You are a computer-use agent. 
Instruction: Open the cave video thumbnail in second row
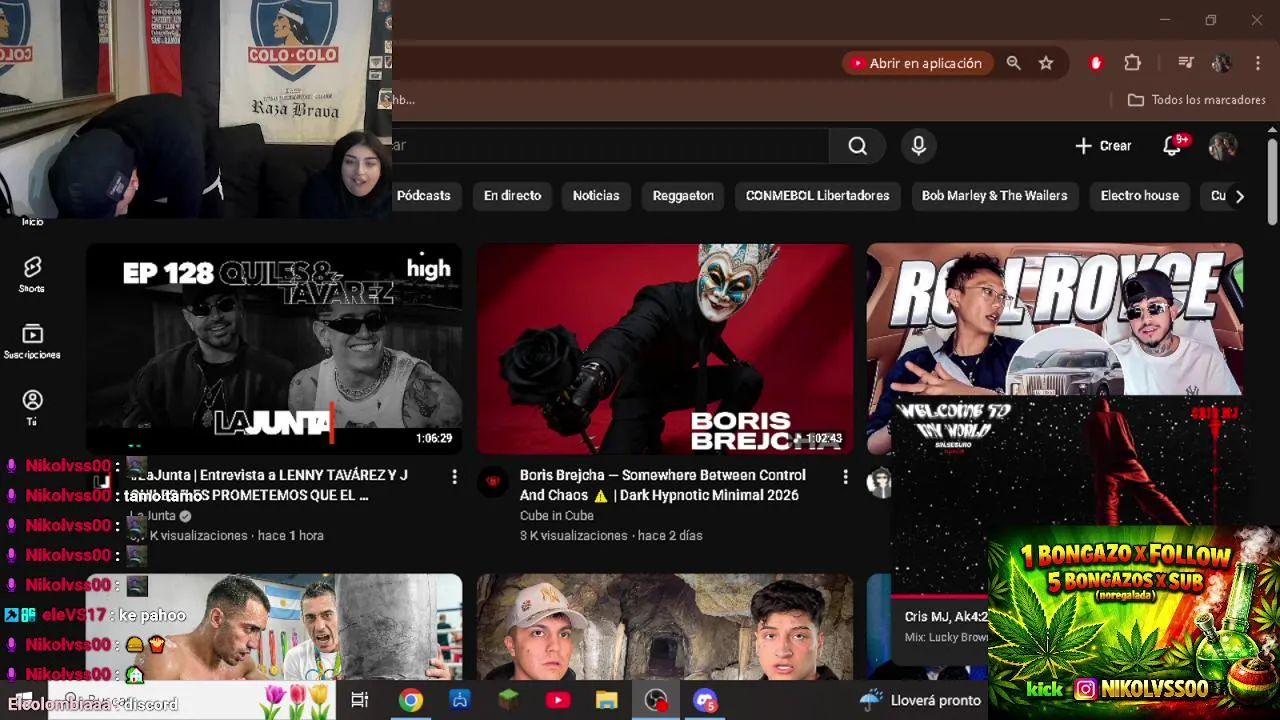click(x=665, y=627)
